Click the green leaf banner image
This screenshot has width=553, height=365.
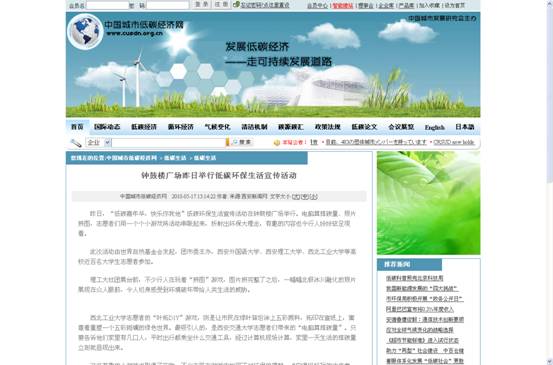(x=428, y=203)
